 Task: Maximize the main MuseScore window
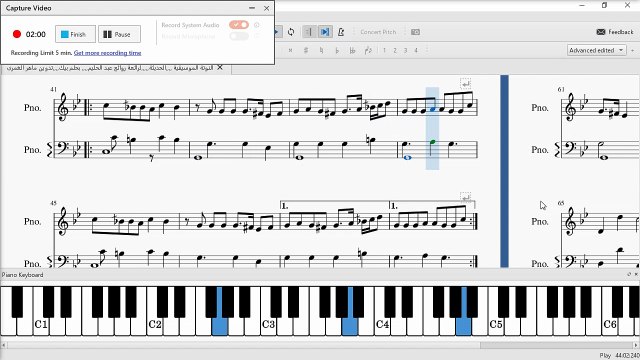click(604, 5)
